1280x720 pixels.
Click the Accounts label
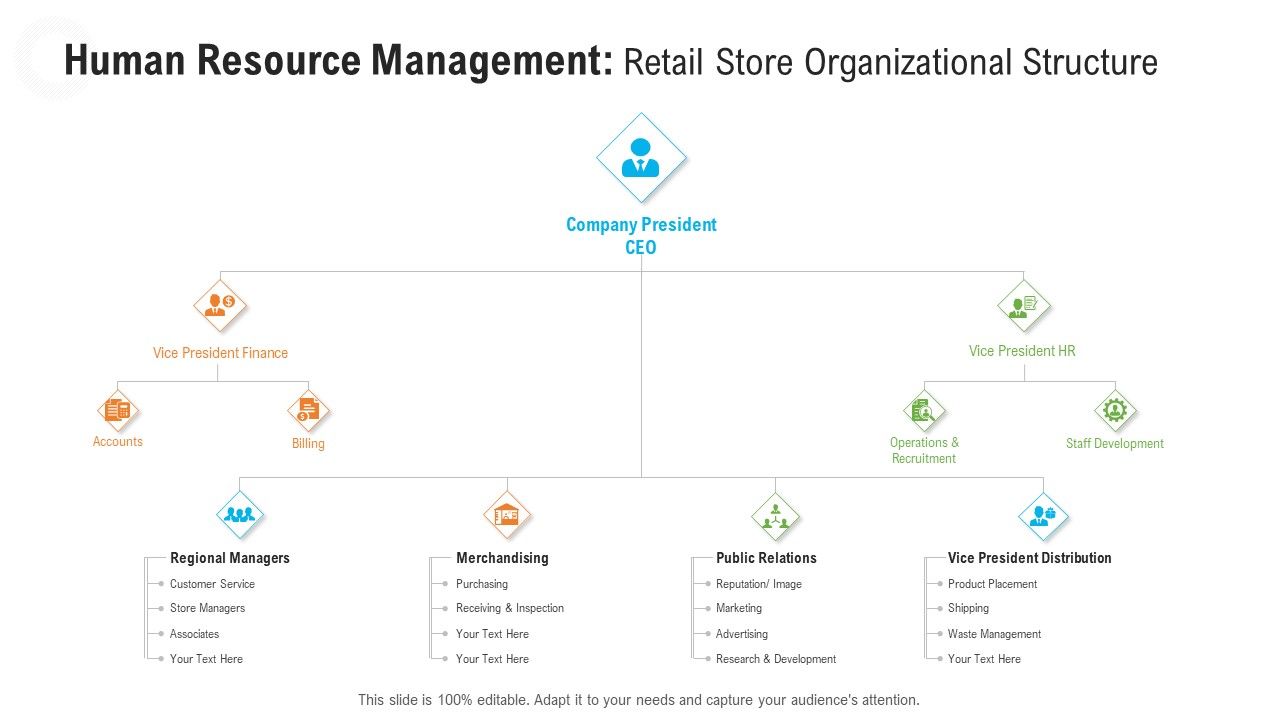pos(118,442)
